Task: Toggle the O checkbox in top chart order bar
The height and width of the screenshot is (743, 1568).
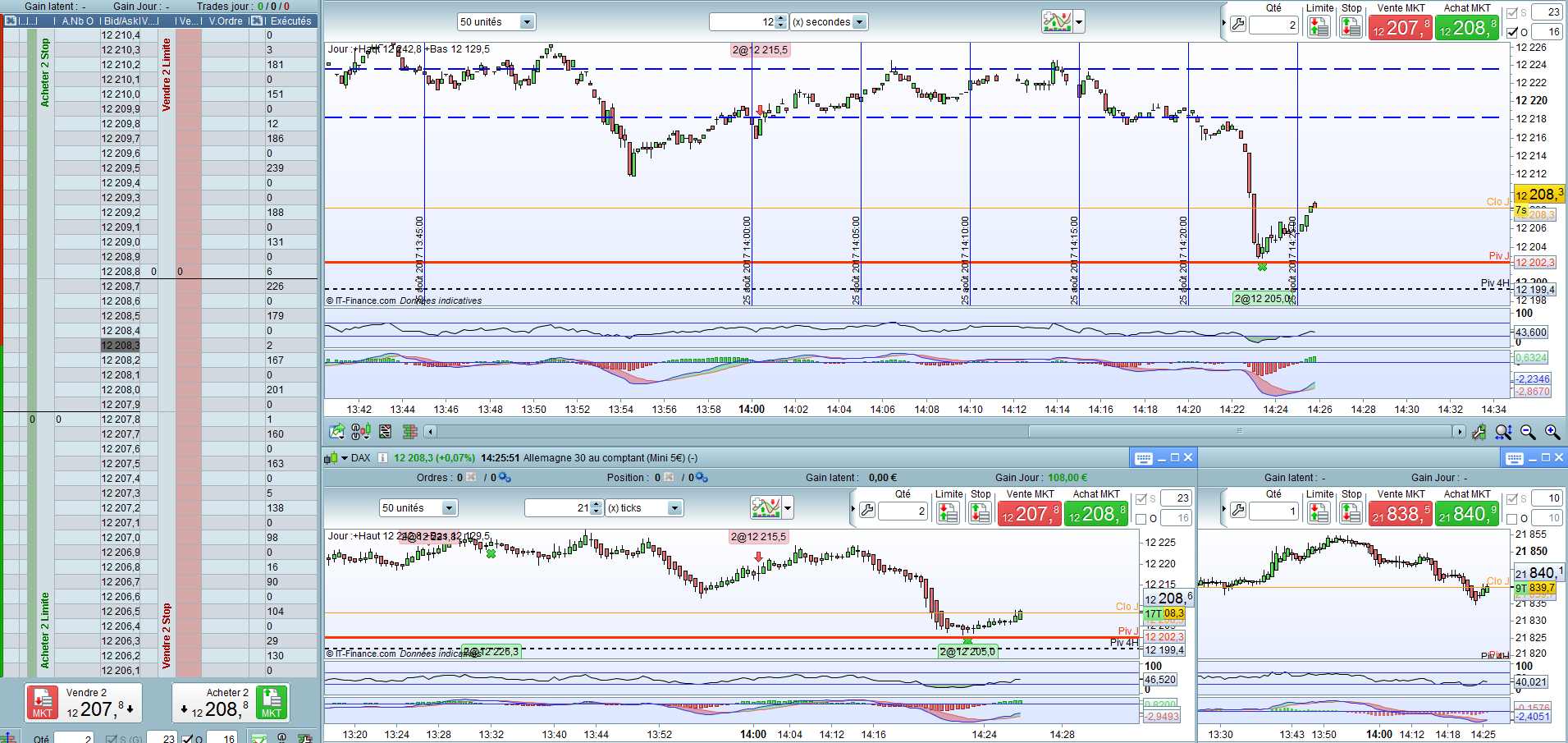Action: (x=1513, y=32)
